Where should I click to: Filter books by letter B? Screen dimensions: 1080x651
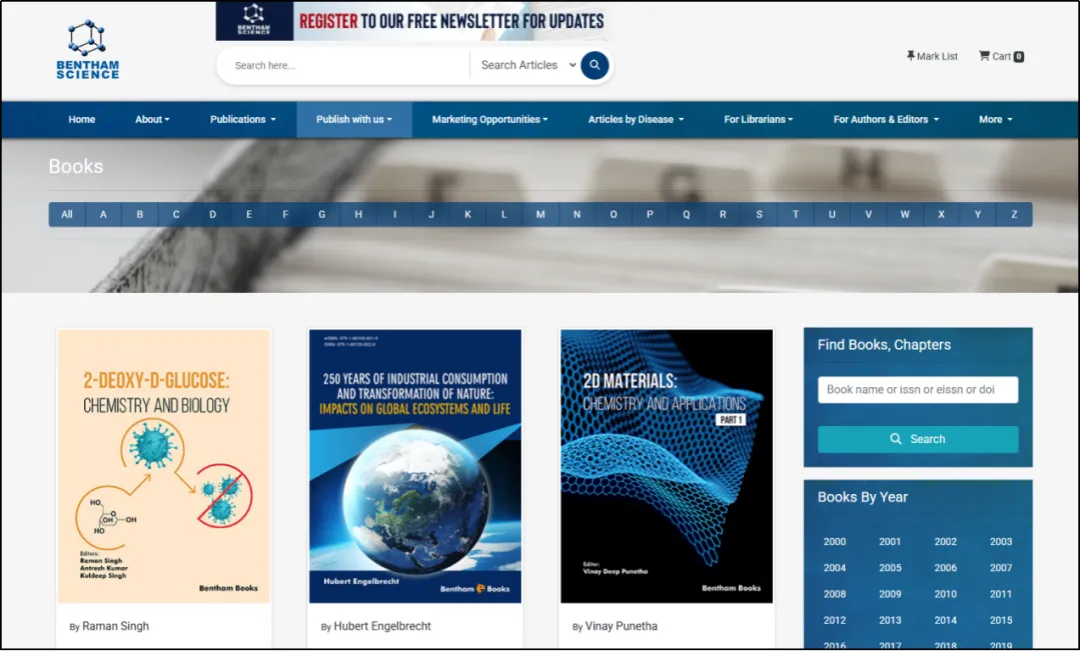[x=140, y=214]
